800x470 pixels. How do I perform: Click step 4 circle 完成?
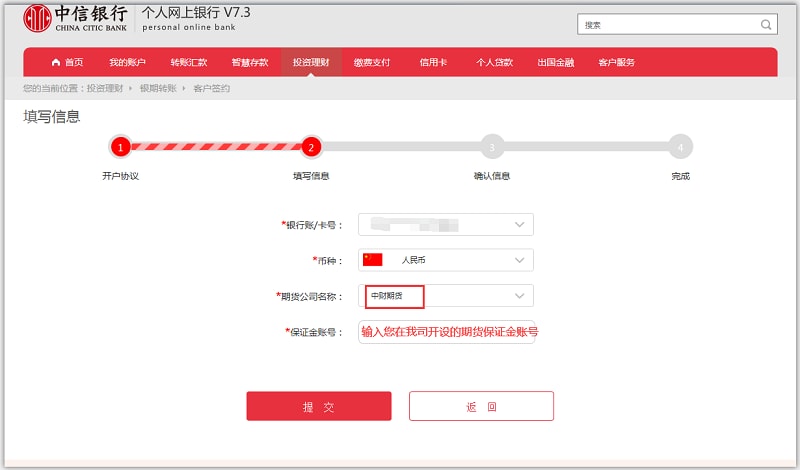click(x=680, y=147)
